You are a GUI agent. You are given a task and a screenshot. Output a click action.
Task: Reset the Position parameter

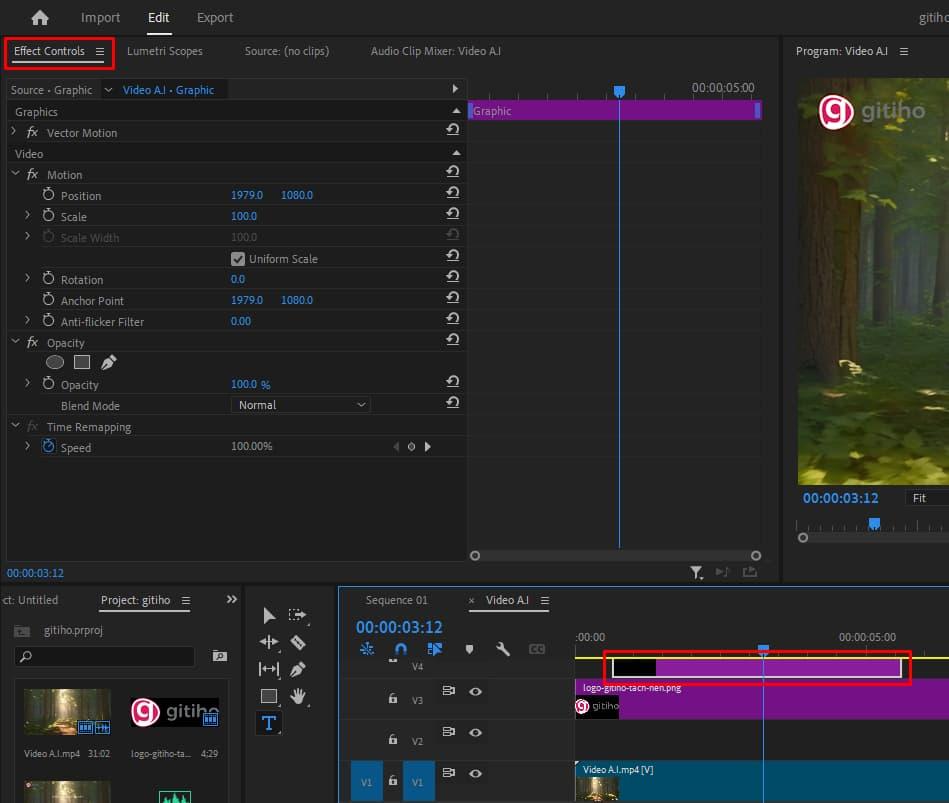[453, 195]
